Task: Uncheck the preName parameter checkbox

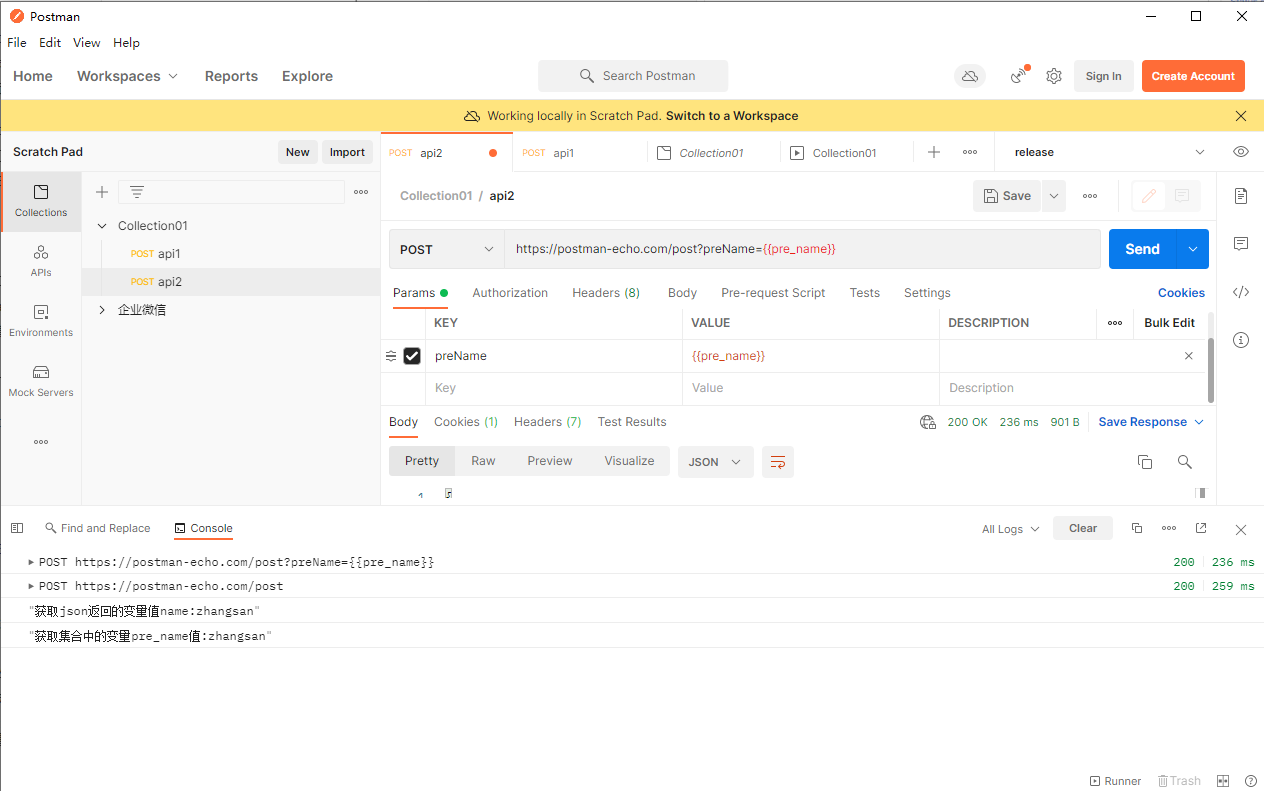Action: click(x=412, y=356)
